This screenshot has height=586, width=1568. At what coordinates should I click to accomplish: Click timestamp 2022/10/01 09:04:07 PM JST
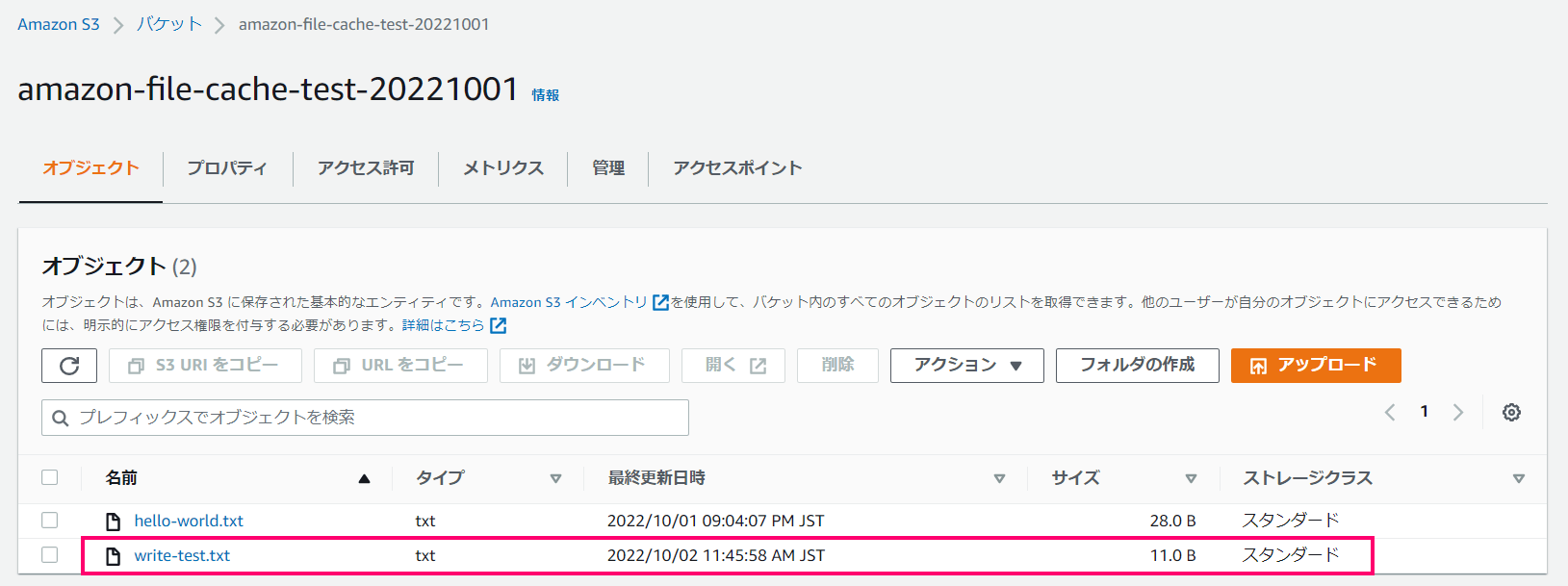click(x=716, y=521)
